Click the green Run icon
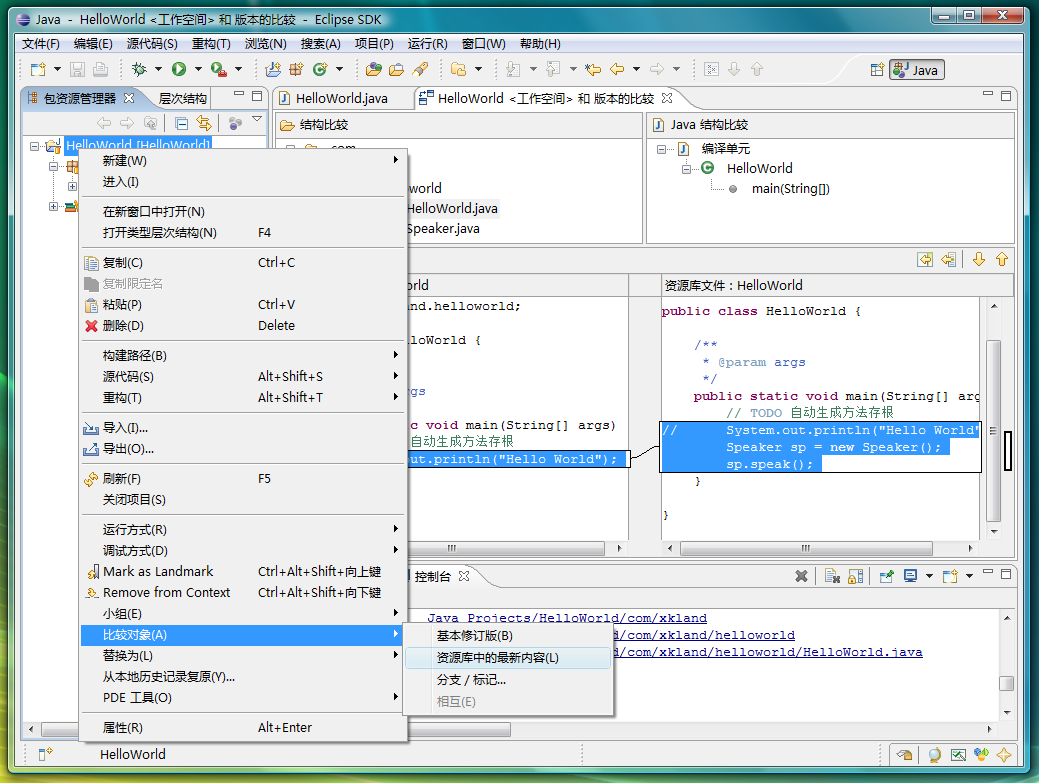This screenshot has height=783, width=1039. [179, 69]
